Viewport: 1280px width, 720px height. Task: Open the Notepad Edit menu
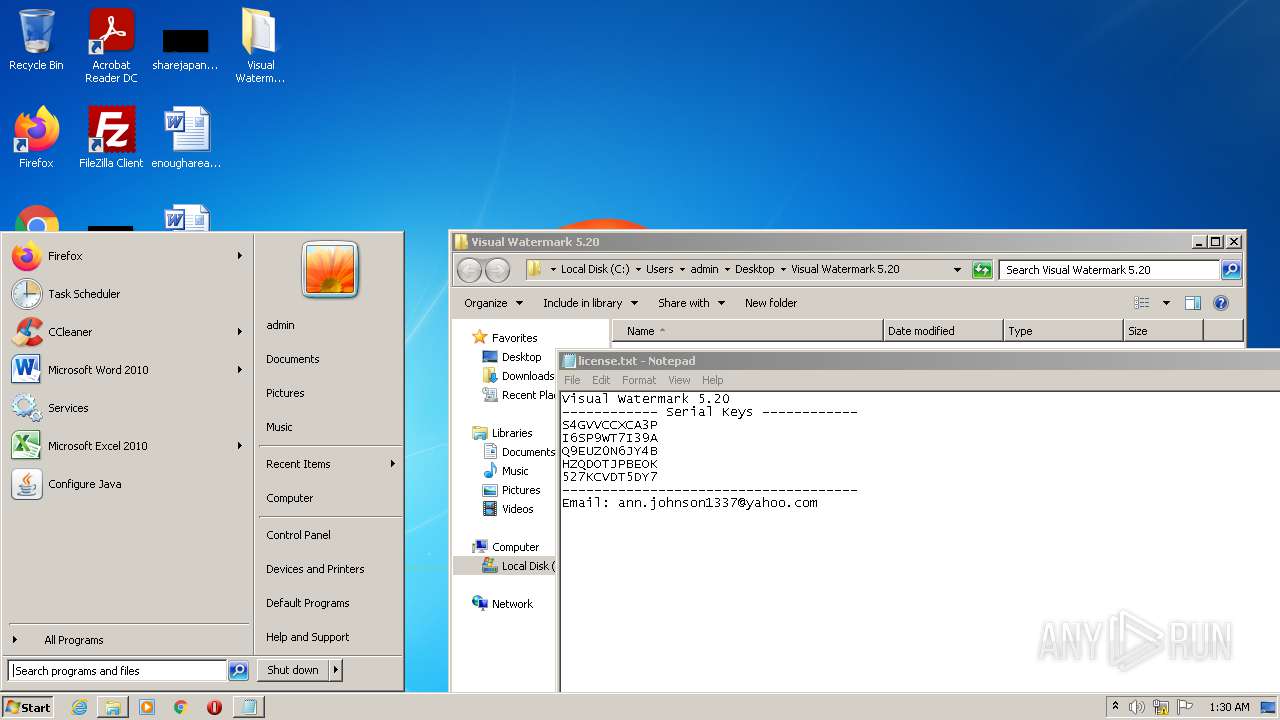[601, 380]
